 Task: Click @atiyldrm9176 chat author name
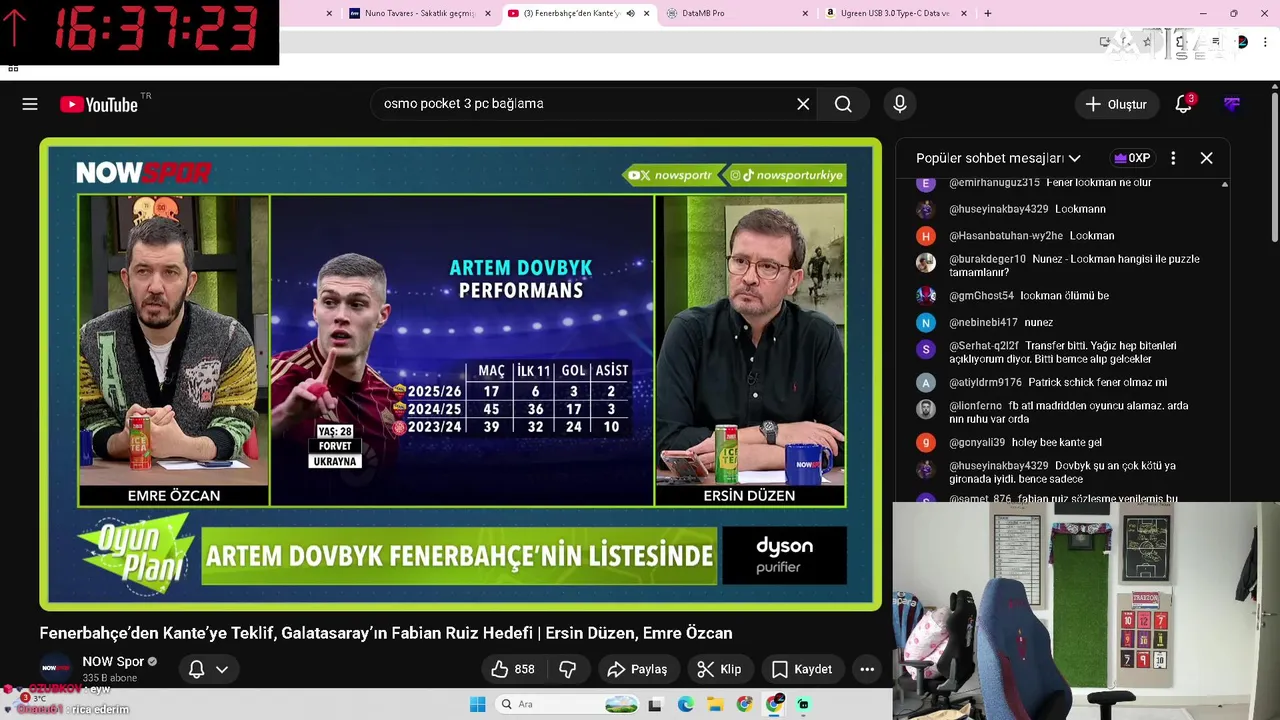point(985,382)
